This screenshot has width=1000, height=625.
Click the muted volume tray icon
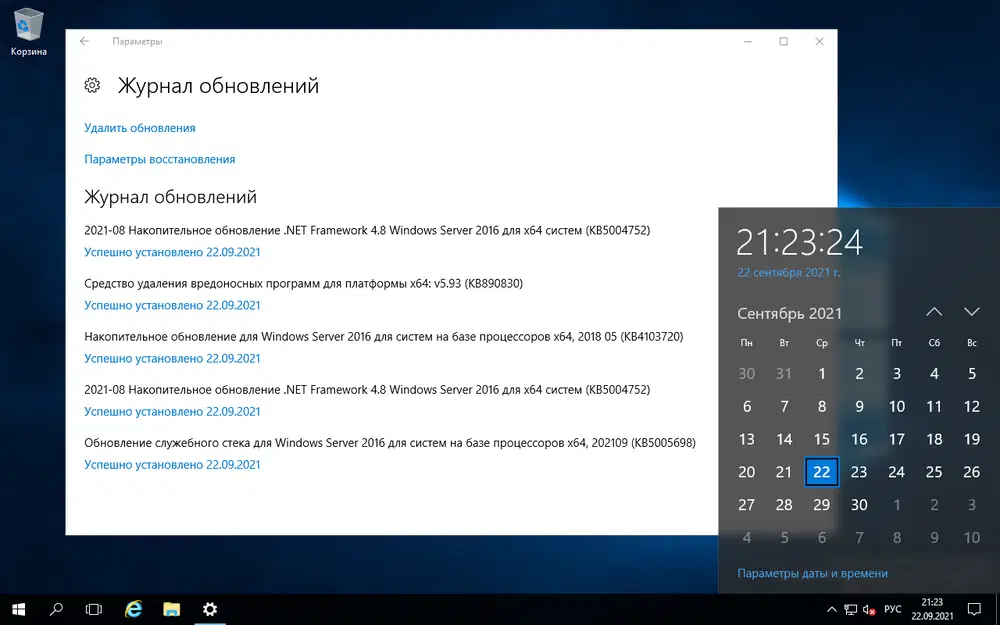(x=869, y=610)
